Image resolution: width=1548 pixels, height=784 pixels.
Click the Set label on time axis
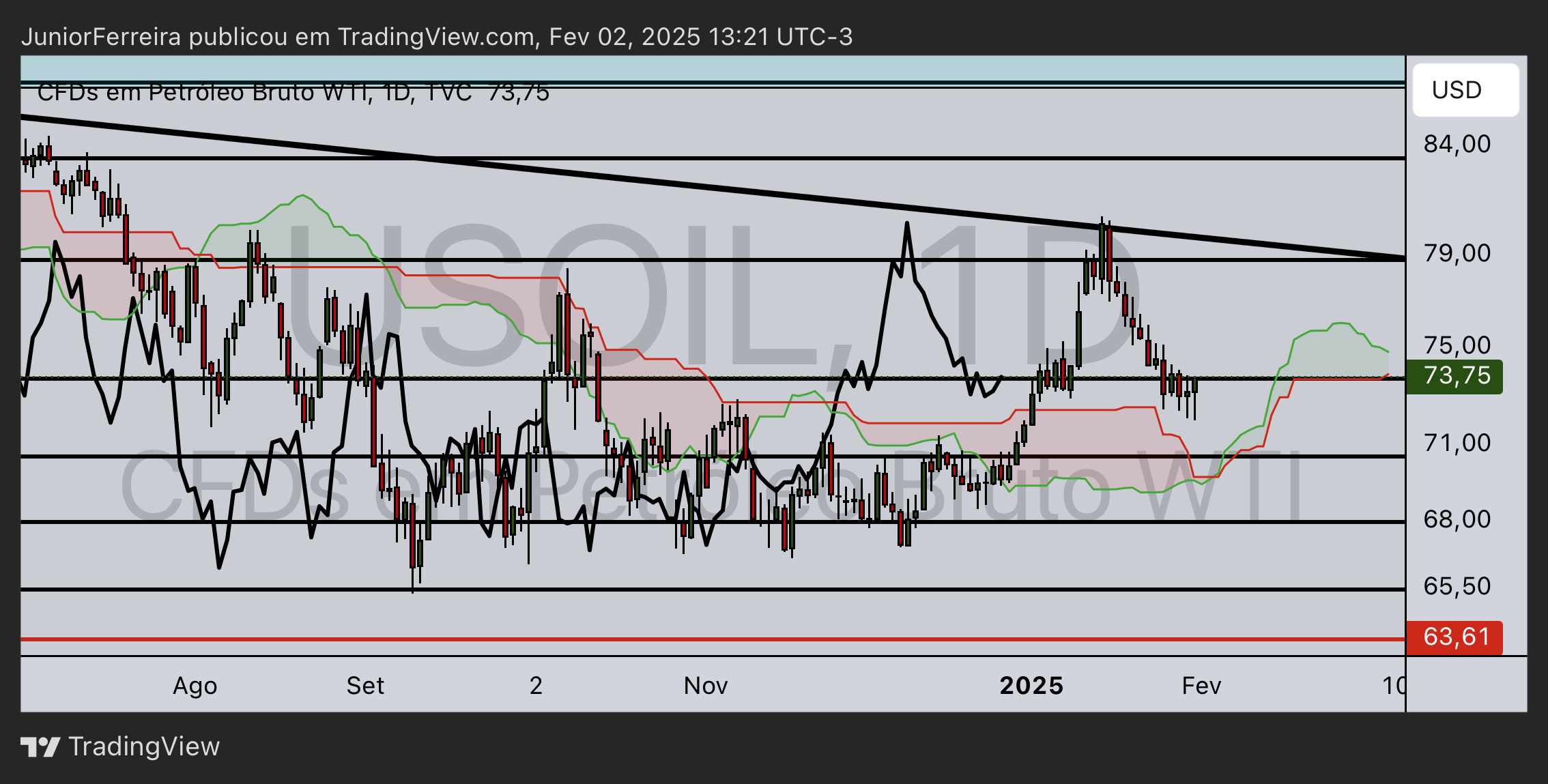coord(365,686)
